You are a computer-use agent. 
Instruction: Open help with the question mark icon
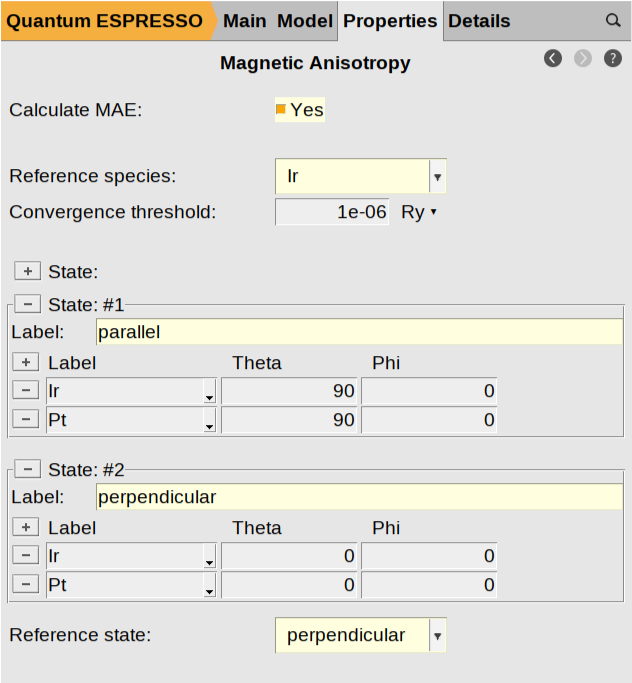click(x=613, y=59)
